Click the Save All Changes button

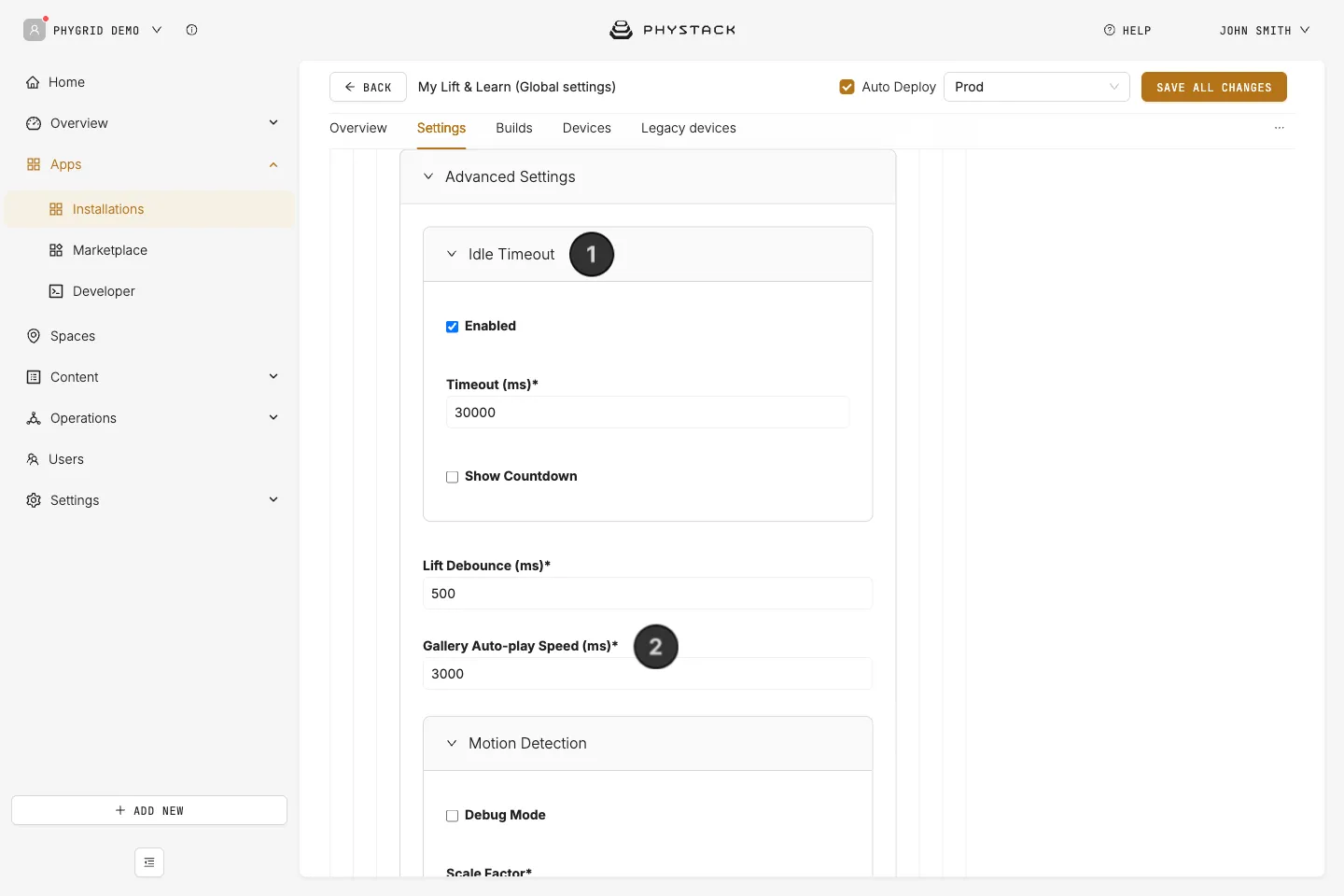(x=1214, y=87)
